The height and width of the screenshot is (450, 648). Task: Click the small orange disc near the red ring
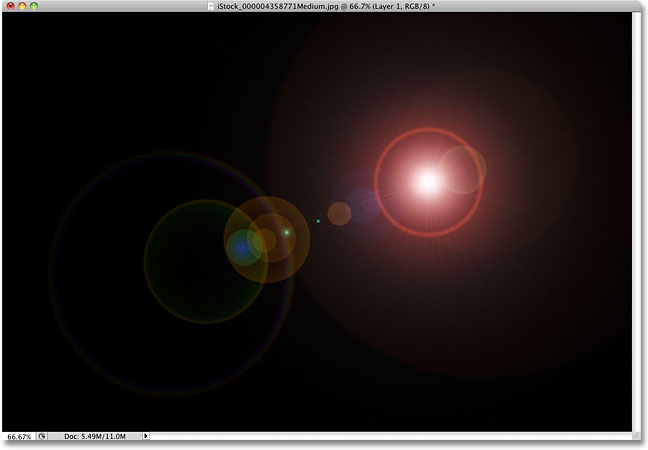pyautogui.click(x=339, y=214)
